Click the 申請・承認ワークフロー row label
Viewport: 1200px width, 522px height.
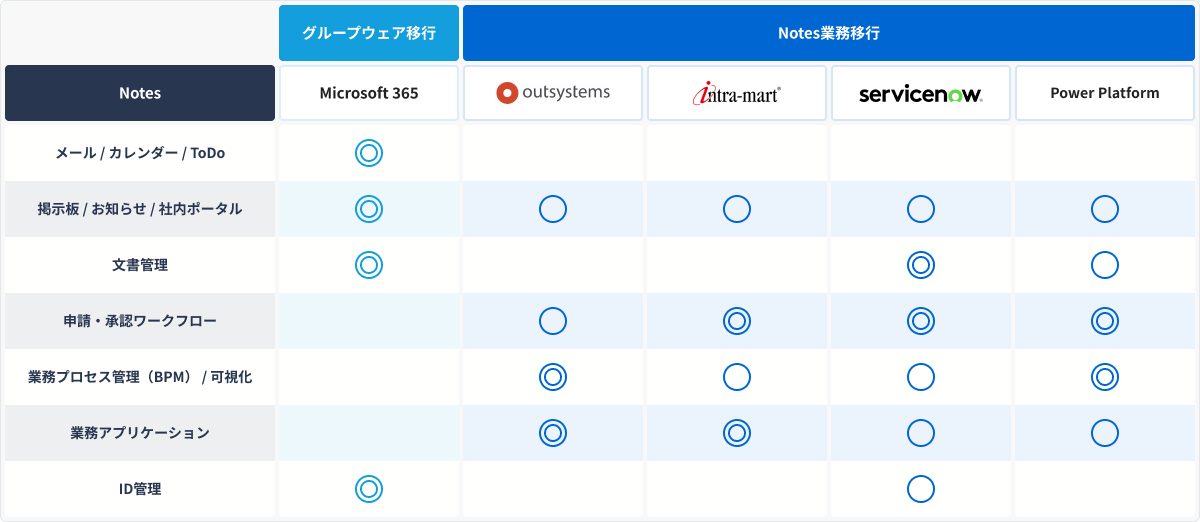(x=140, y=321)
